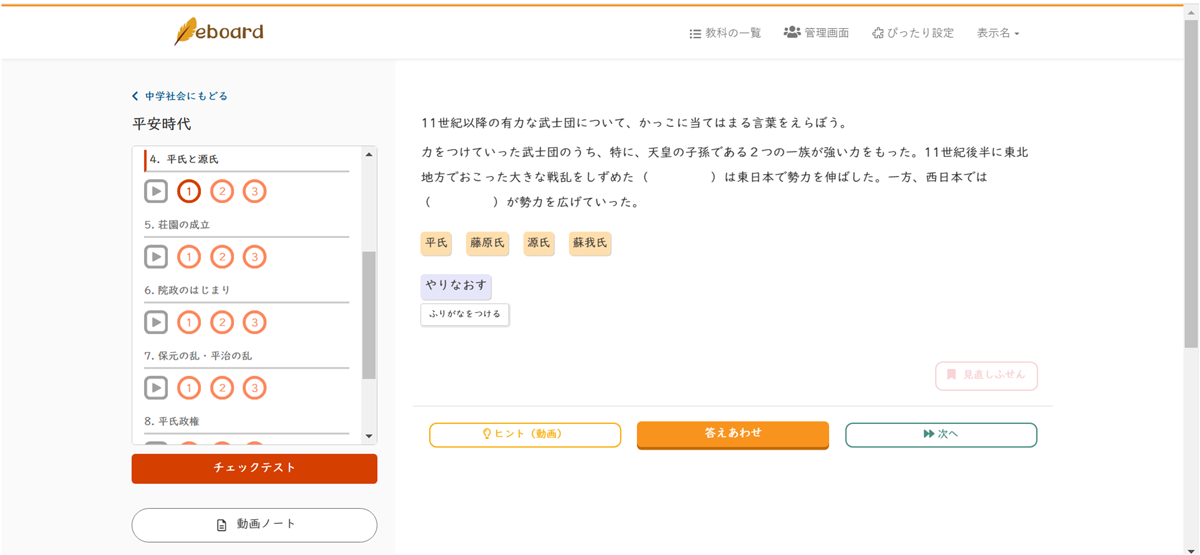This screenshot has width=1200, height=555.
Task: Open the video for 院政のはじまり
Action: pos(155,322)
